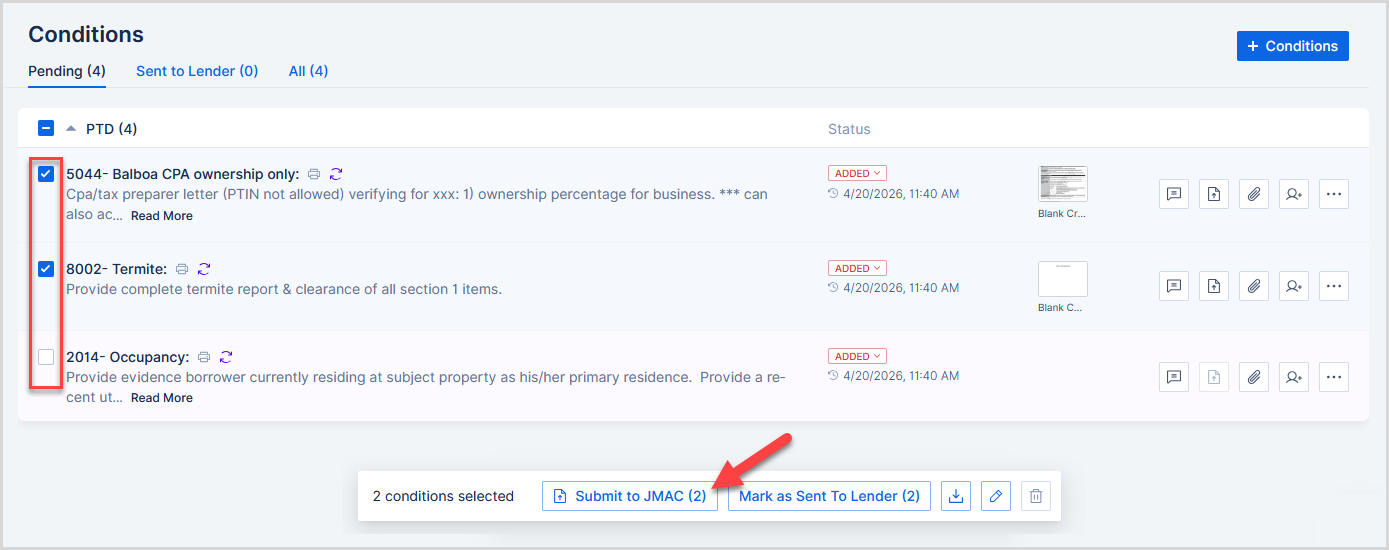The height and width of the screenshot is (550, 1389).
Task: Switch to Sent to Lender (0) tab
Action: point(197,71)
